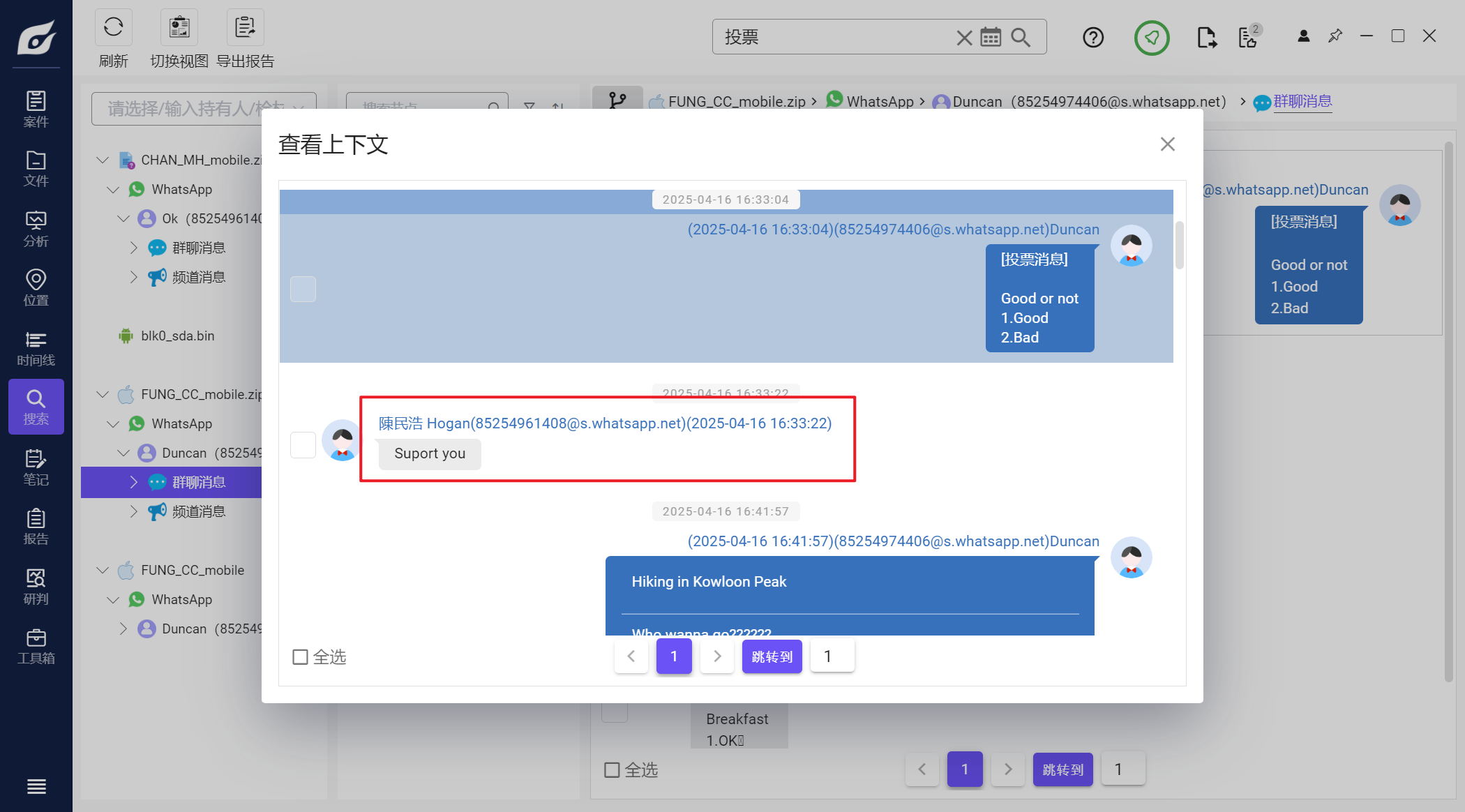Tick the checkbox next to the poll message
Screen dimensions: 1465x812
(303, 289)
